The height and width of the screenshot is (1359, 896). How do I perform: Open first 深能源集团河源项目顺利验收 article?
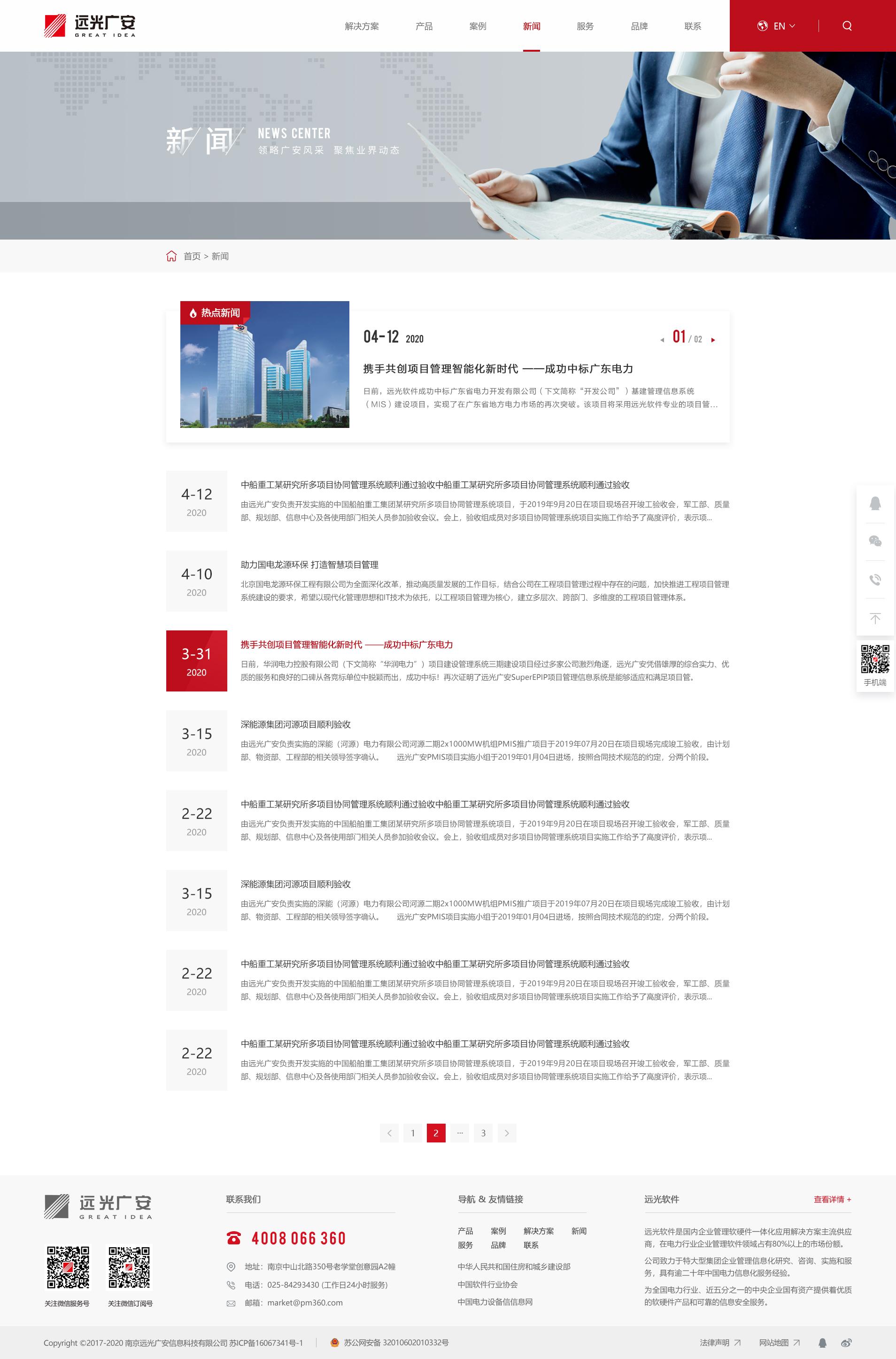point(295,724)
